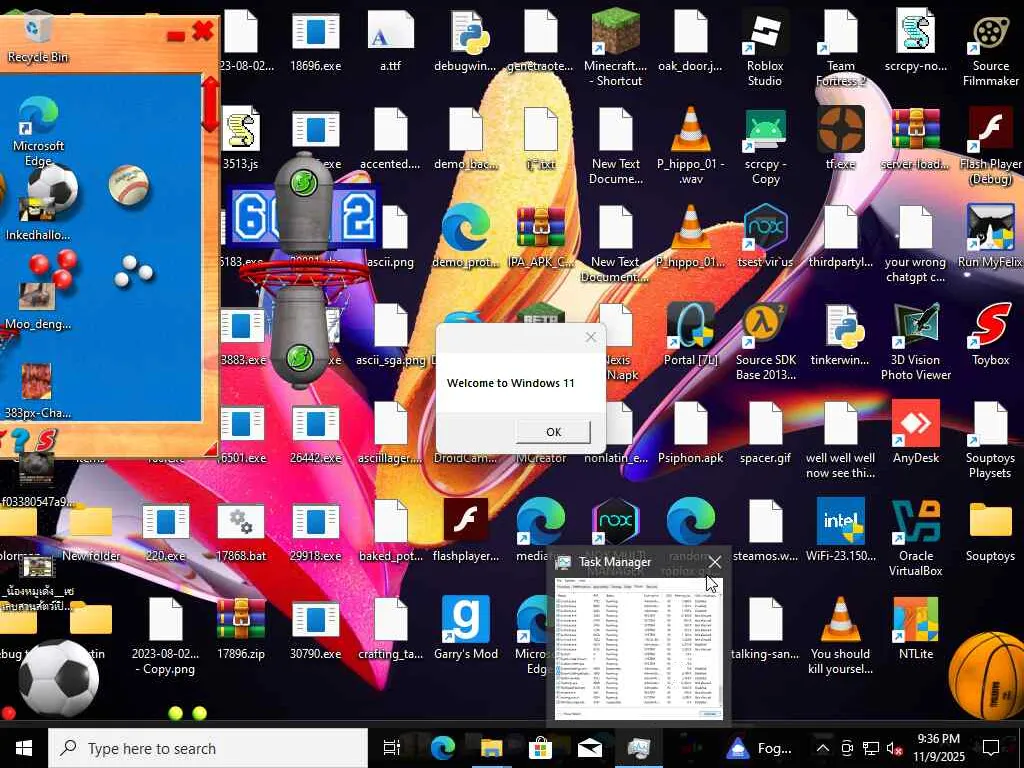Image resolution: width=1024 pixels, height=768 pixels.
Task: Open the server load WinRAR archive
Action: 916,138
